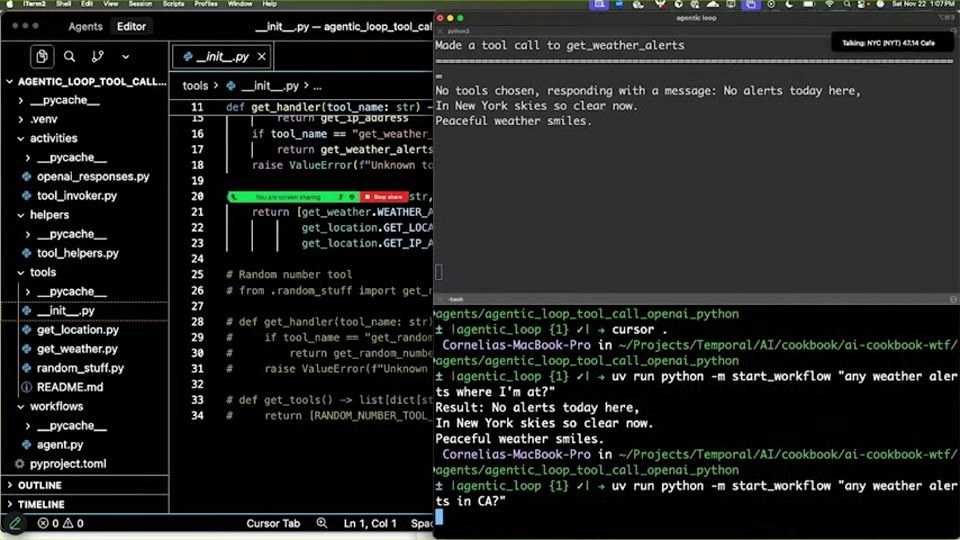Click Stop share in the screen sharing bar
The image size is (960, 540).
click(385, 197)
